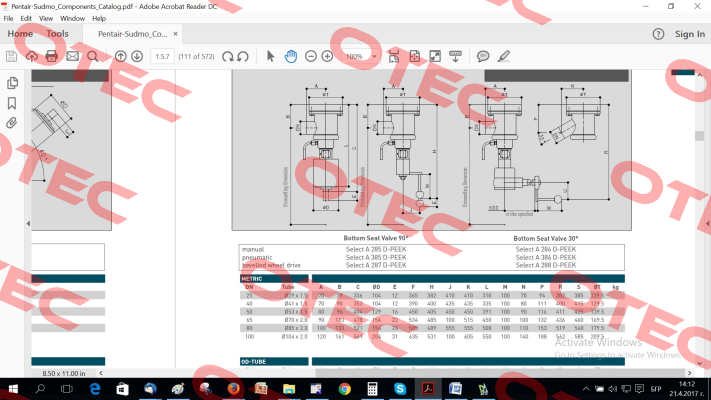The image size is (711, 400).
Task: Open Firefox from the taskbar
Action: pos(233,389)
